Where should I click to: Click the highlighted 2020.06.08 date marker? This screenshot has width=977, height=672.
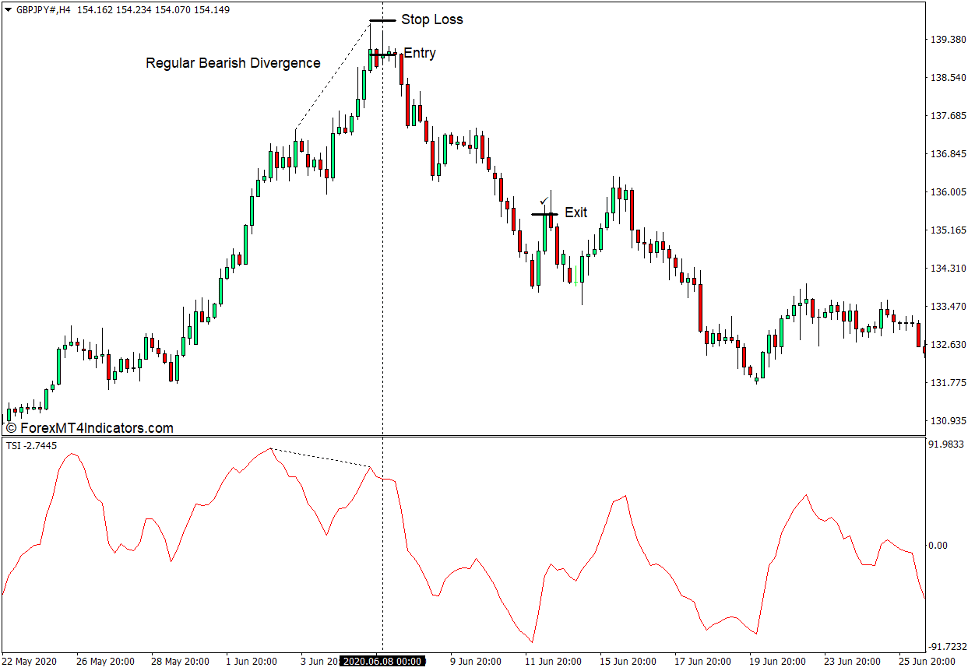383,660
